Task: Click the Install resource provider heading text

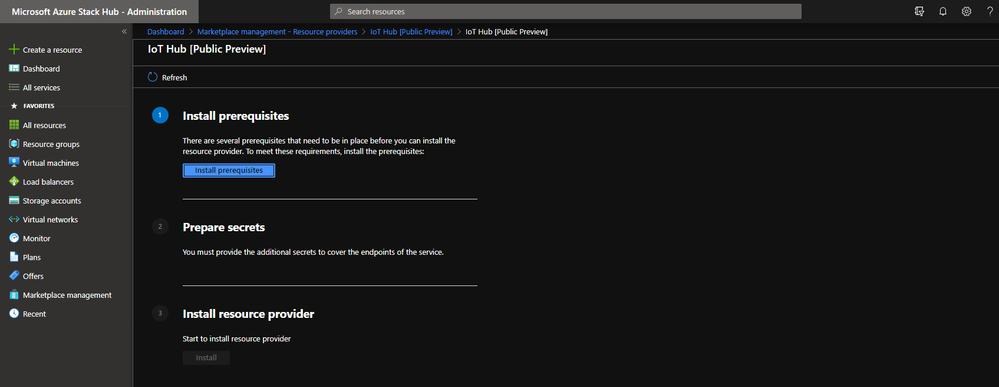Action: pos(248,314)
